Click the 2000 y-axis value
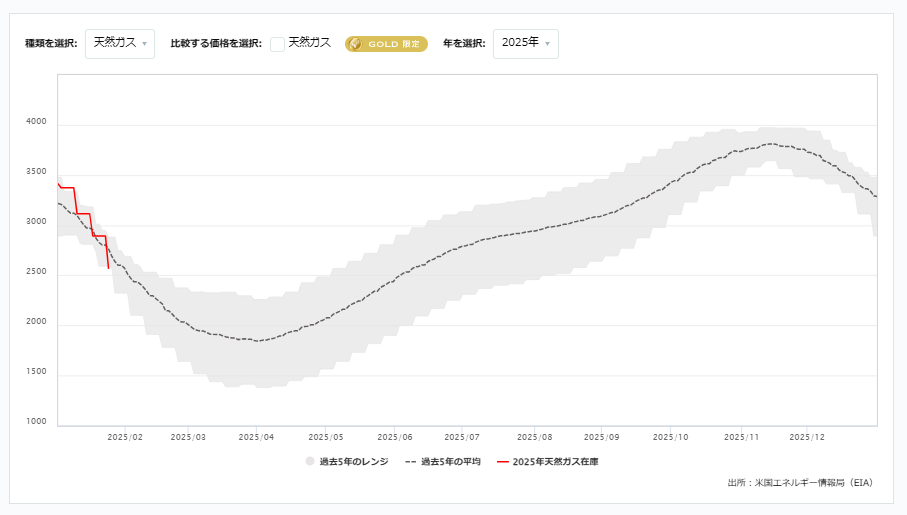Viewport: 907px width, 515px height. pos(36,322)
